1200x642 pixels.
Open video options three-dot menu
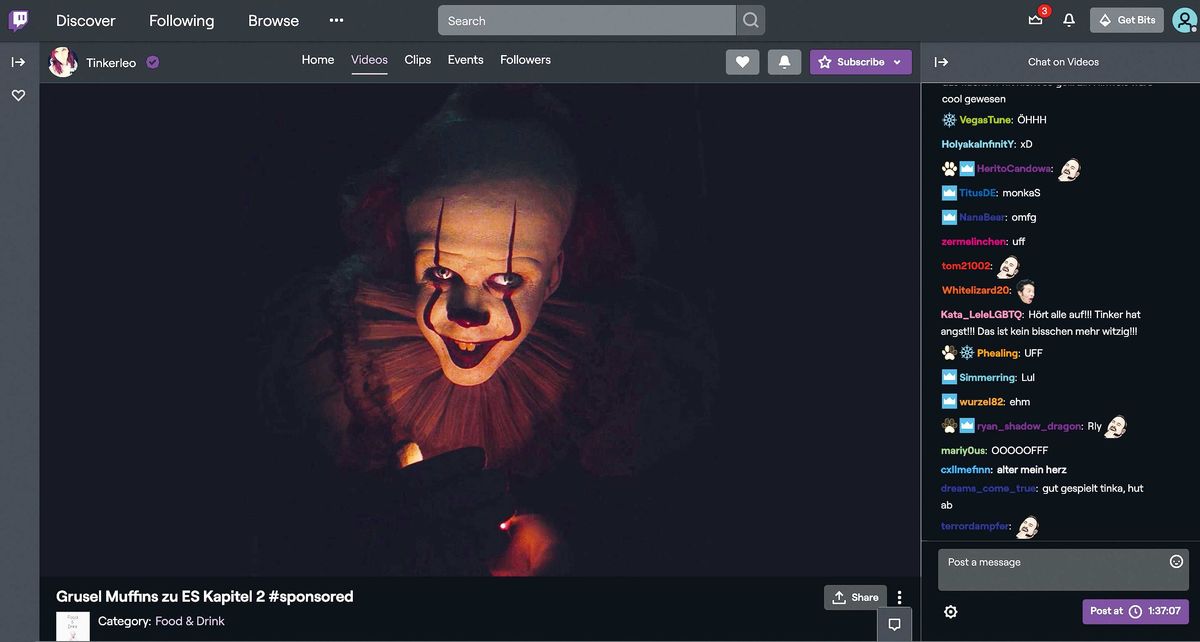(899, 597)
